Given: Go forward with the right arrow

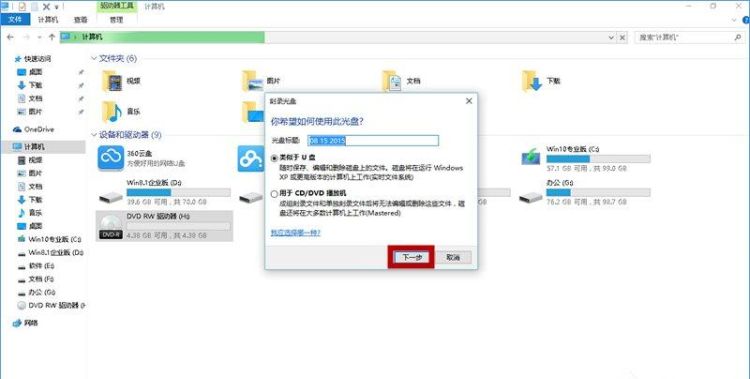Looking at the screenshot, I should tap(26, 37).
